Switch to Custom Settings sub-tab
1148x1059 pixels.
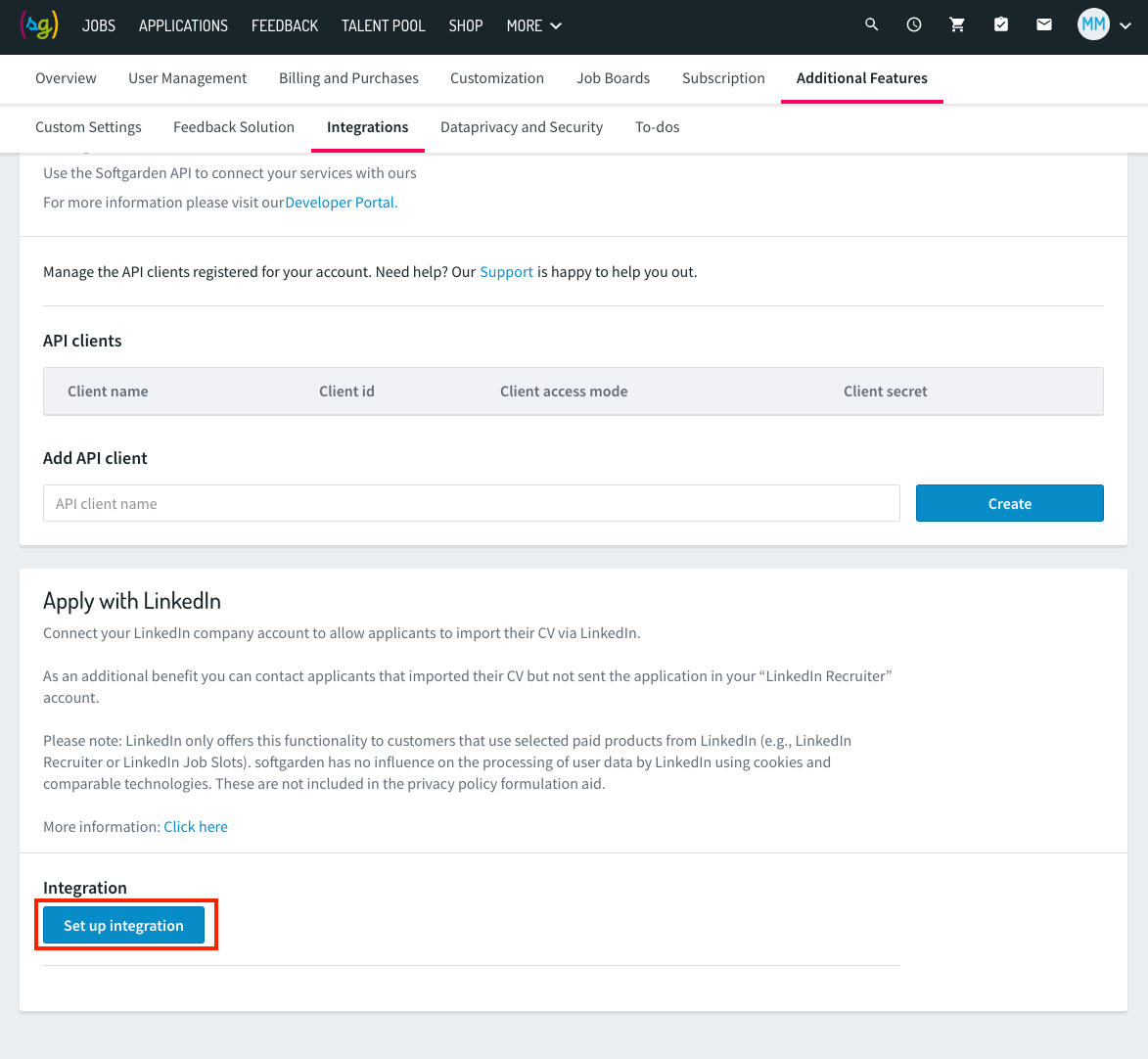point(89,127)
